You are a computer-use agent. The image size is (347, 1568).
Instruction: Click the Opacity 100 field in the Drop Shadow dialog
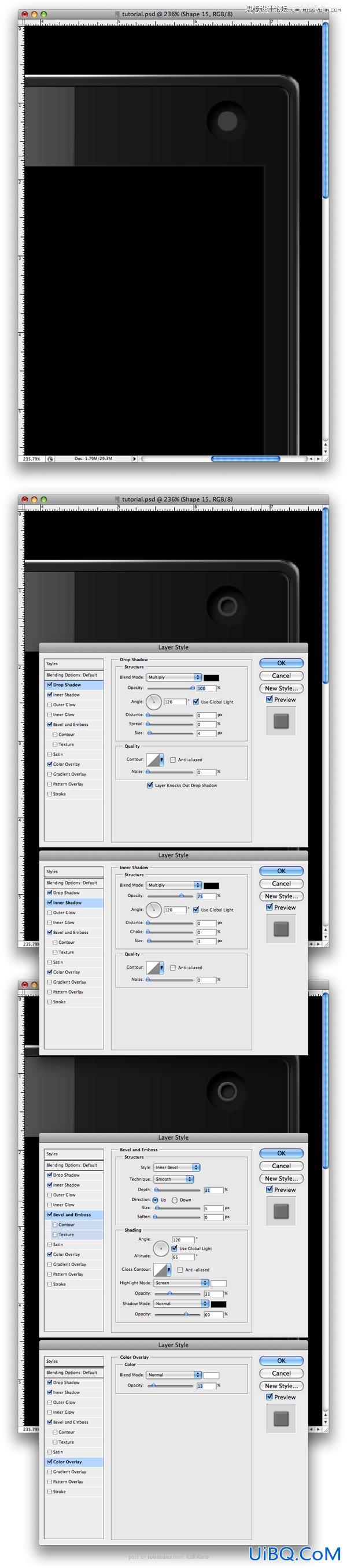click(206, 688)
